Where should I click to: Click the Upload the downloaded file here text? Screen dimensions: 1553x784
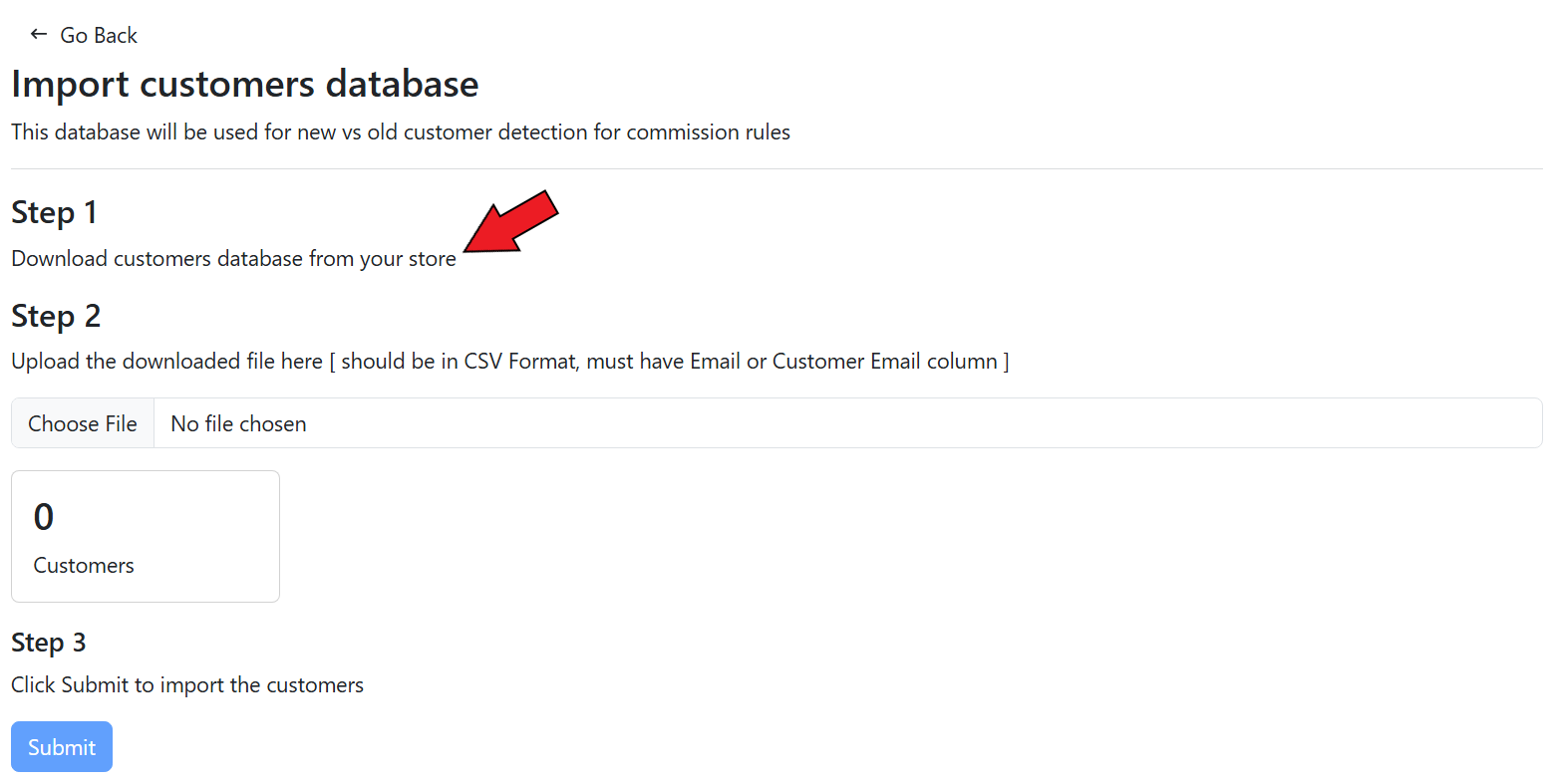[x=166, y=362]
